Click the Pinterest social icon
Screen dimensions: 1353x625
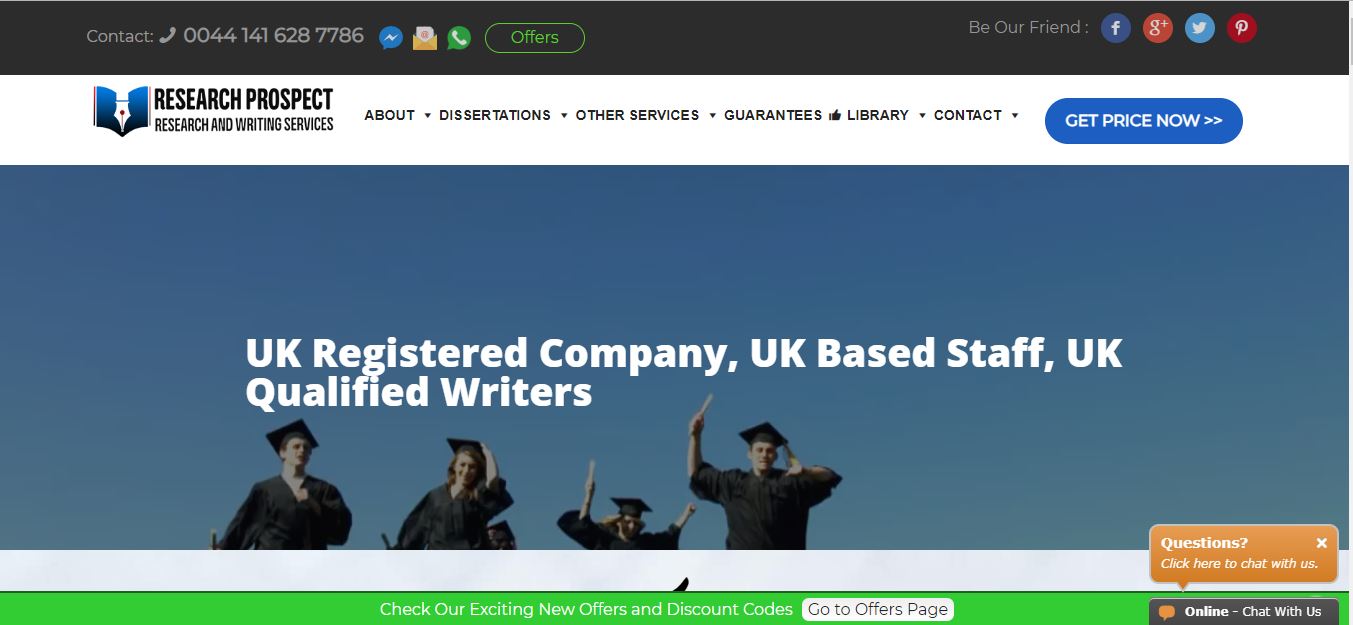pyautogui.click(x=1242, y=28)
